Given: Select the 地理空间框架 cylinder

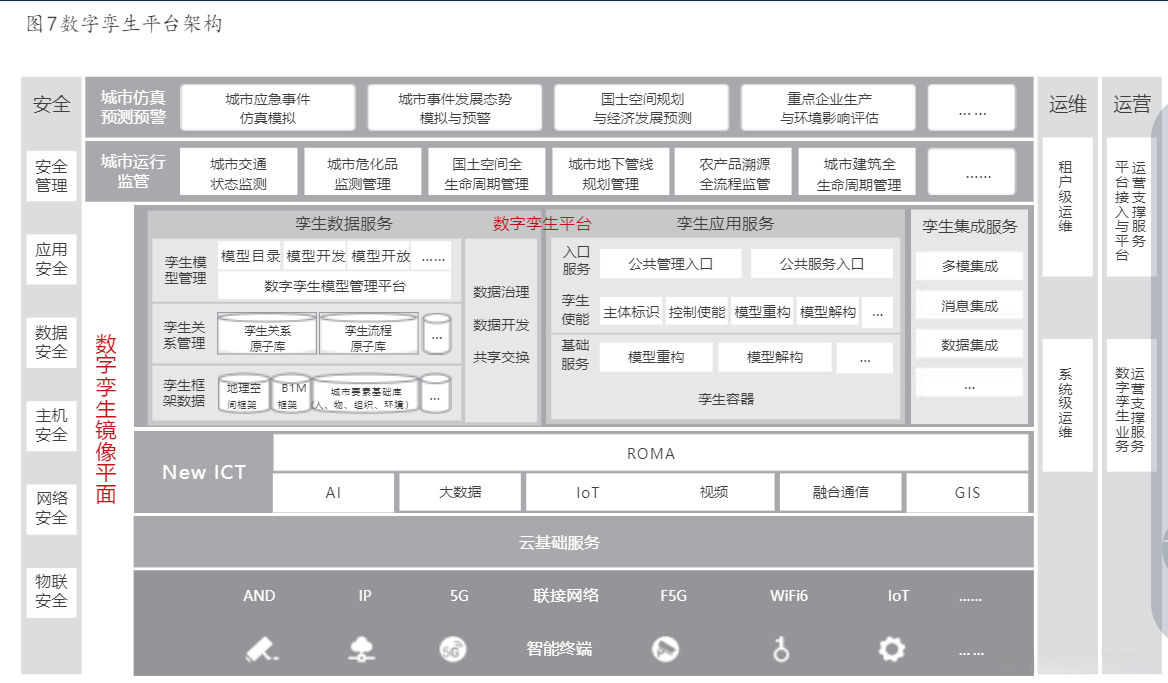Looking at the screenshot, I should pyautogui.click(x=243, y=394).
